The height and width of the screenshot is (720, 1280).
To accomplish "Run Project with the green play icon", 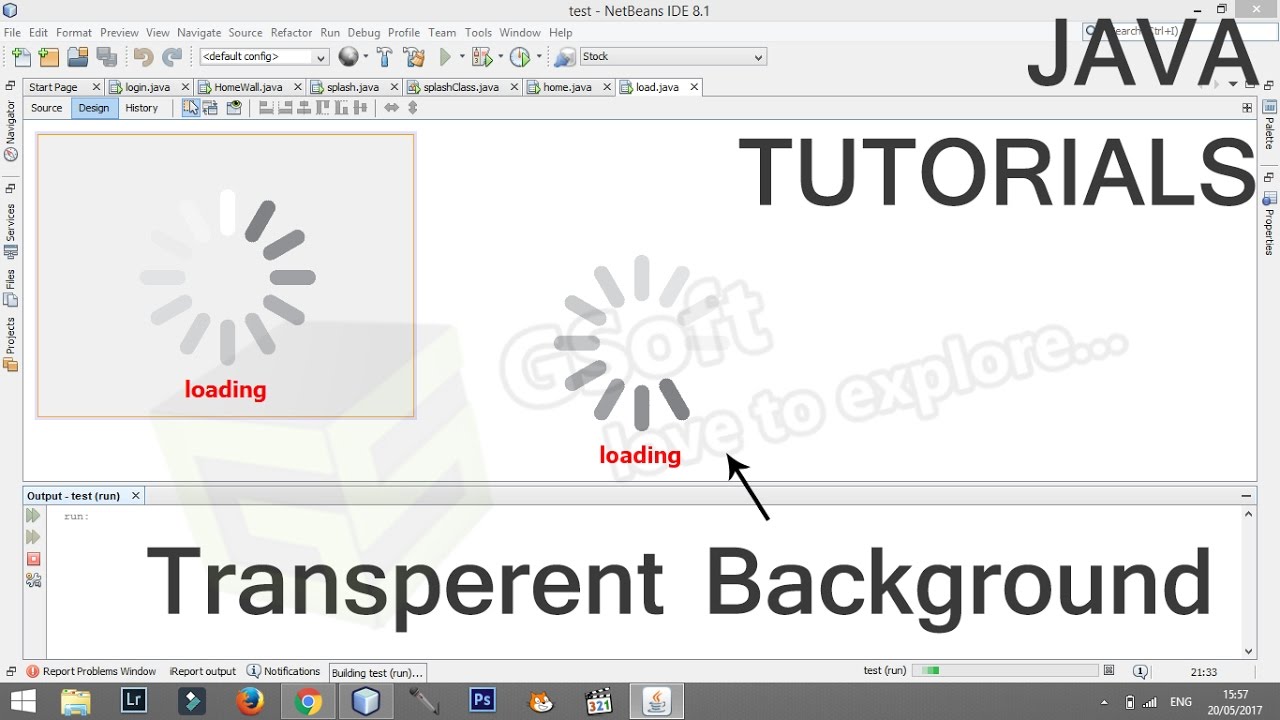I will [x=445, y=57].
